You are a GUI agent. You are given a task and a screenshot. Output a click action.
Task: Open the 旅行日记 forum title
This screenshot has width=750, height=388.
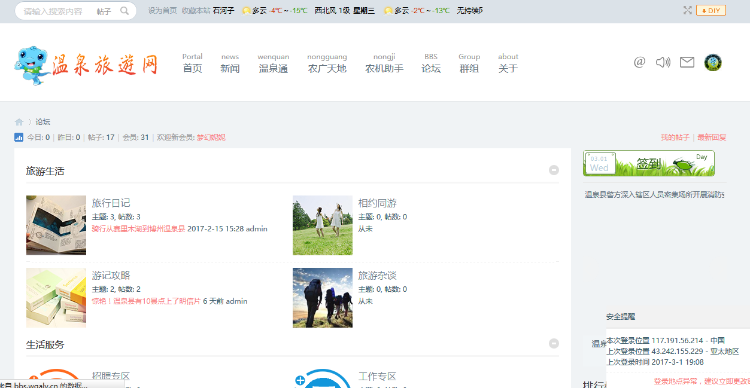coord(111,203)
